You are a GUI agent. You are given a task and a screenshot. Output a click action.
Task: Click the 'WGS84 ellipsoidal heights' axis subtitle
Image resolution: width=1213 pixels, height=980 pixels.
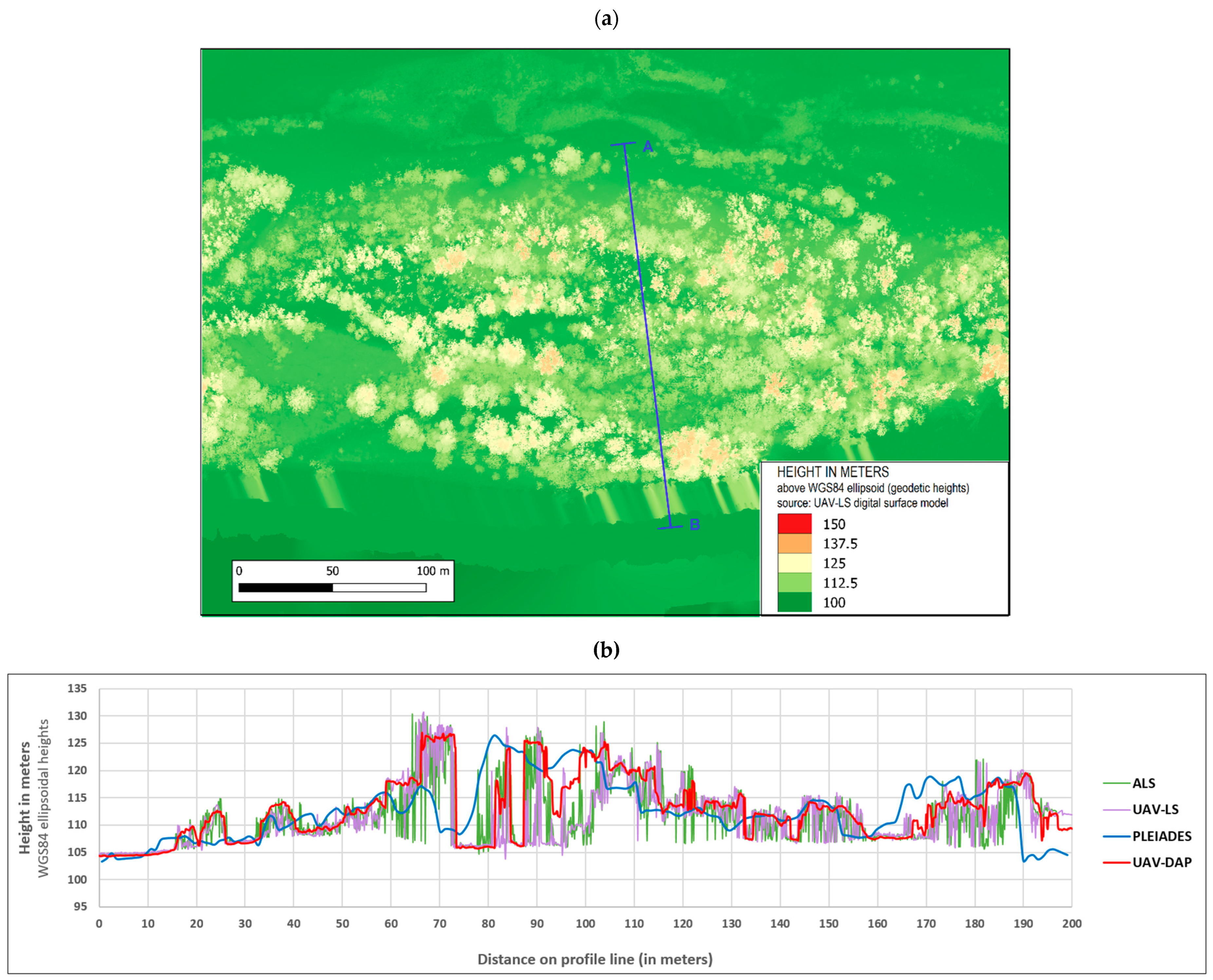(44, 798)
